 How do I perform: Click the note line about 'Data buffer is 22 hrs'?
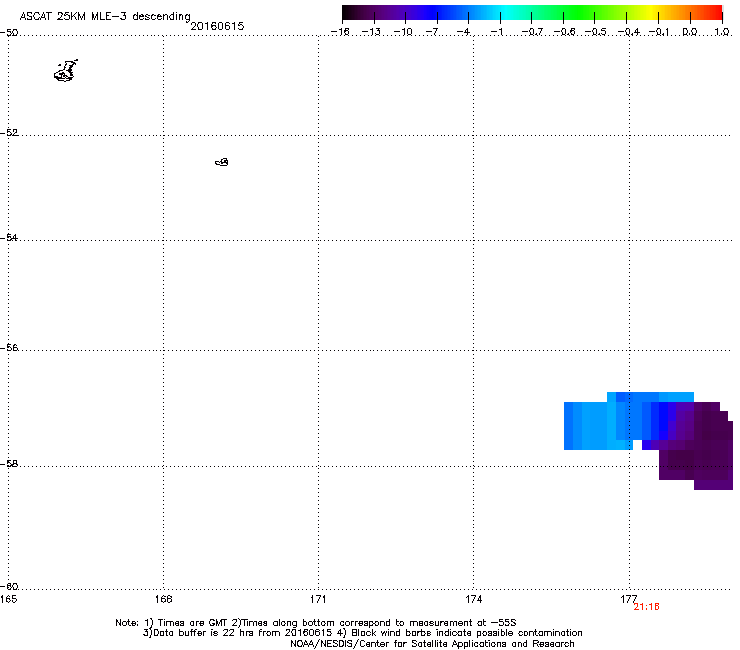[x=362, y=633]
